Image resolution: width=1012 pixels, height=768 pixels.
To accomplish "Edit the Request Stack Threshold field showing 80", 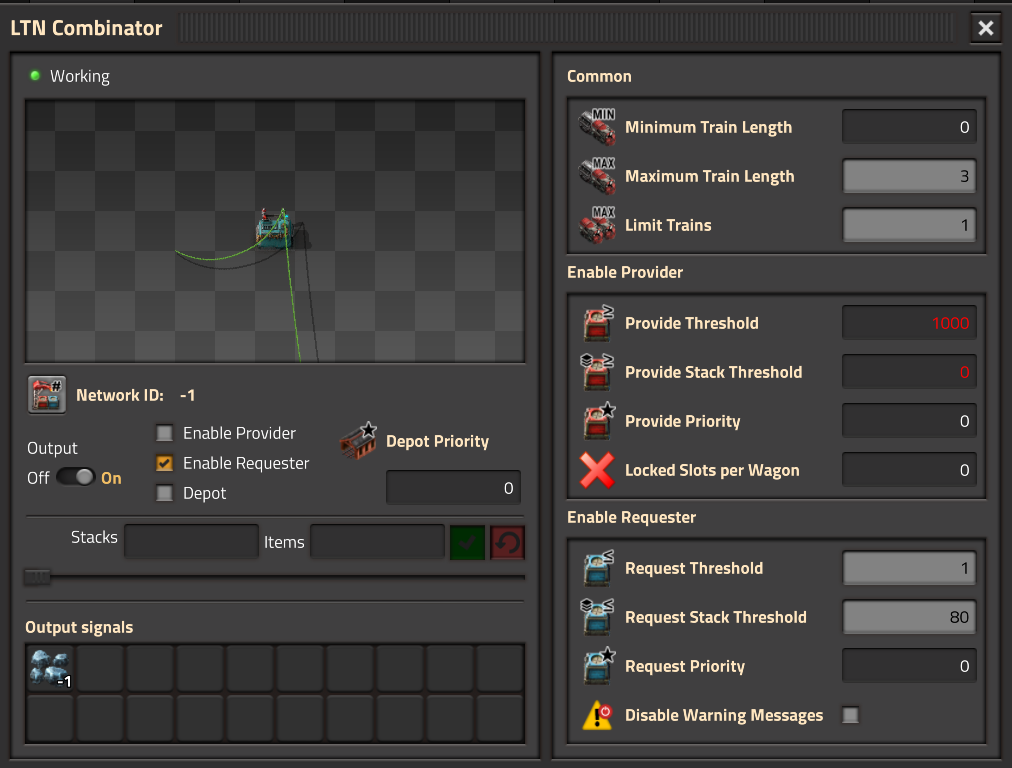I will pyautogui.click(x=909, y=617).
